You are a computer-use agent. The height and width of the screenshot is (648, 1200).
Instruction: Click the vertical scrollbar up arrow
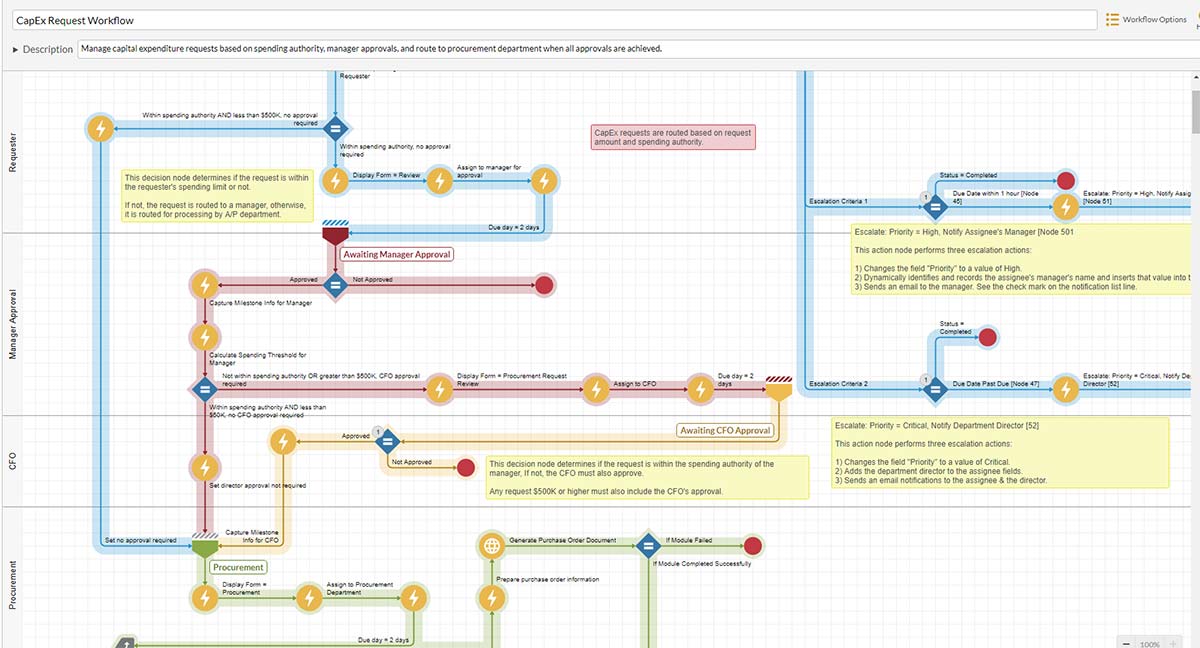tap(1195, 78)
